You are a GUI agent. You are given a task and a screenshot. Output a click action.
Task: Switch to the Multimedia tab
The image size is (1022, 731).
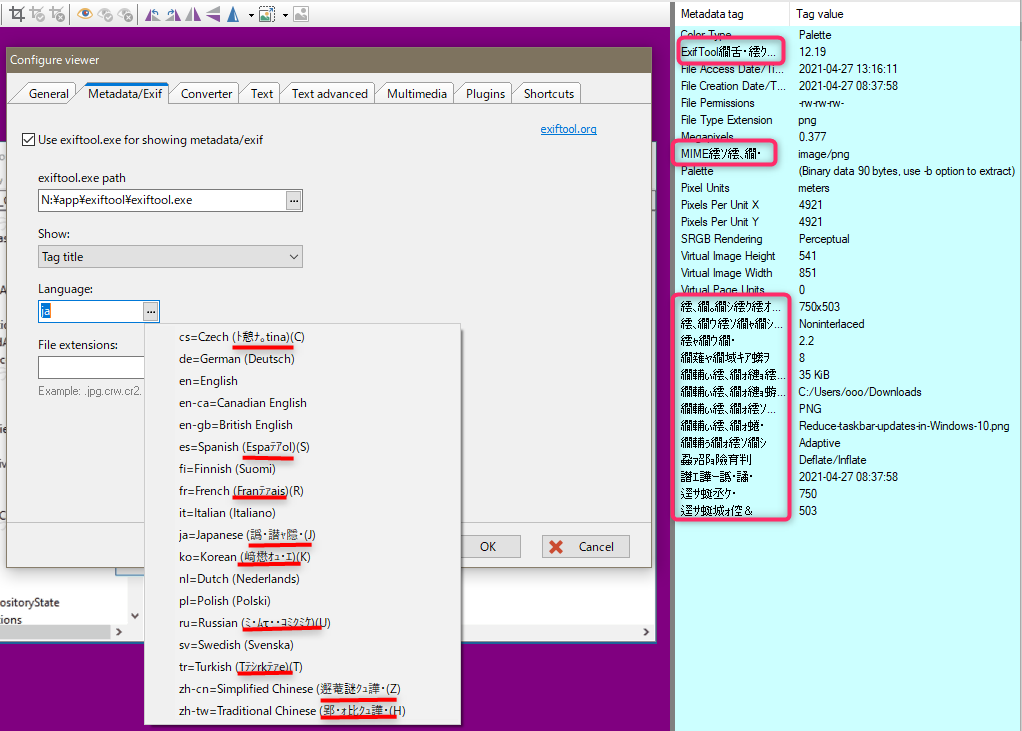coord(416,94)
